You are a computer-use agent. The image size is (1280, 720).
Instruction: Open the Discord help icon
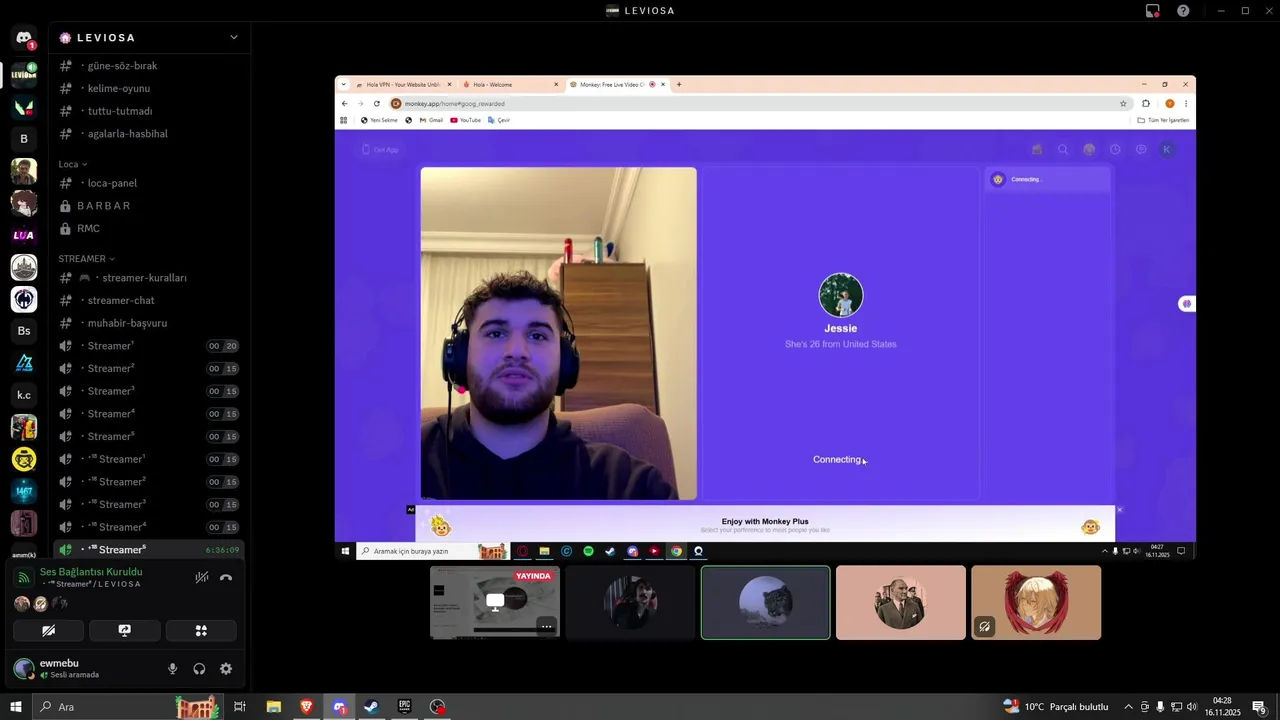tap(1183, 11)
